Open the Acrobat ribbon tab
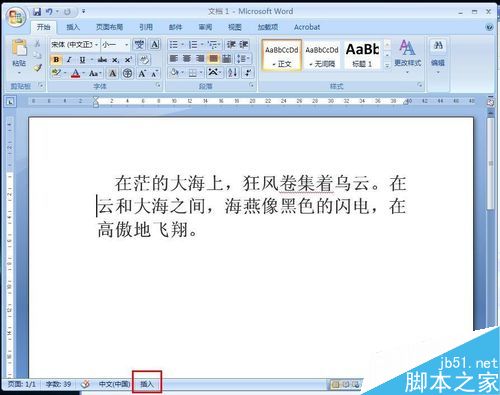This screenshot has height=395, width=500. click(x=307, y=27)
